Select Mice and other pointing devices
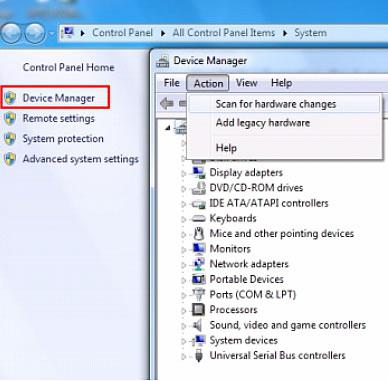Screen dimensions: 388x381 point(282,233)
